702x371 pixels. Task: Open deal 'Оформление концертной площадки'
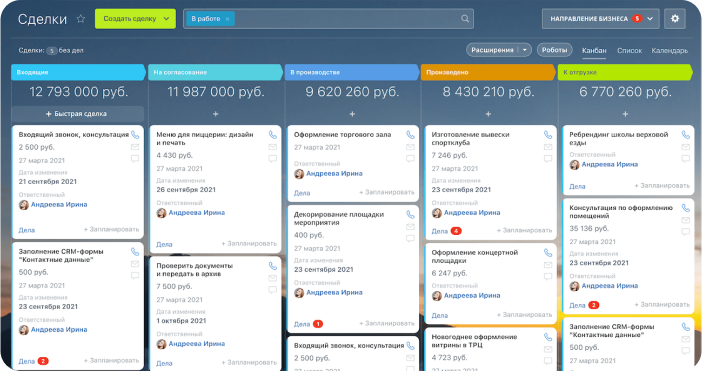tap(475, 256)
